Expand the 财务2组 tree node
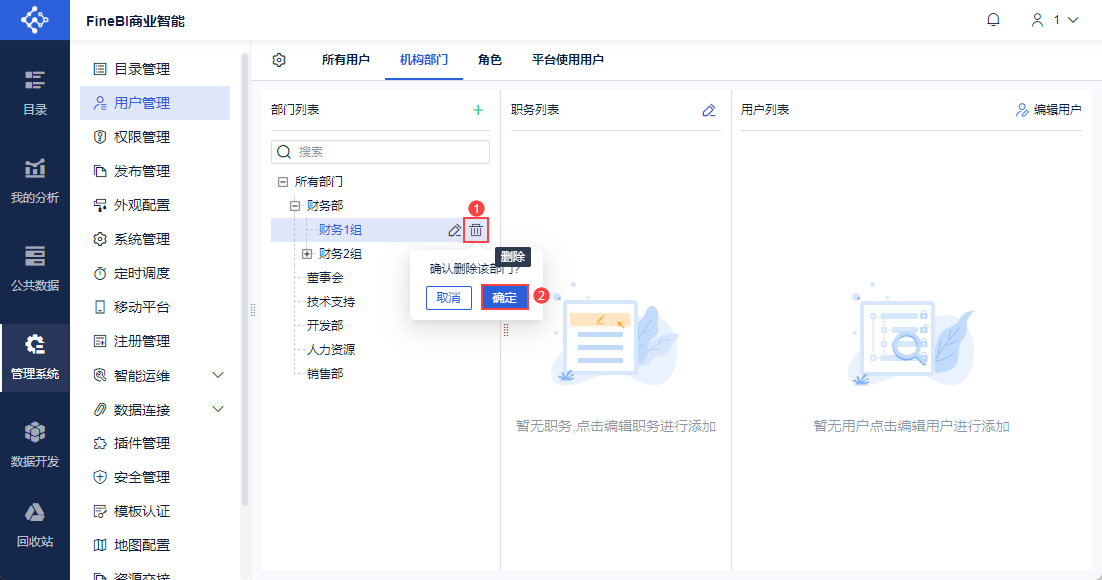Screen dimensions: 1102x580 (306, 254)
